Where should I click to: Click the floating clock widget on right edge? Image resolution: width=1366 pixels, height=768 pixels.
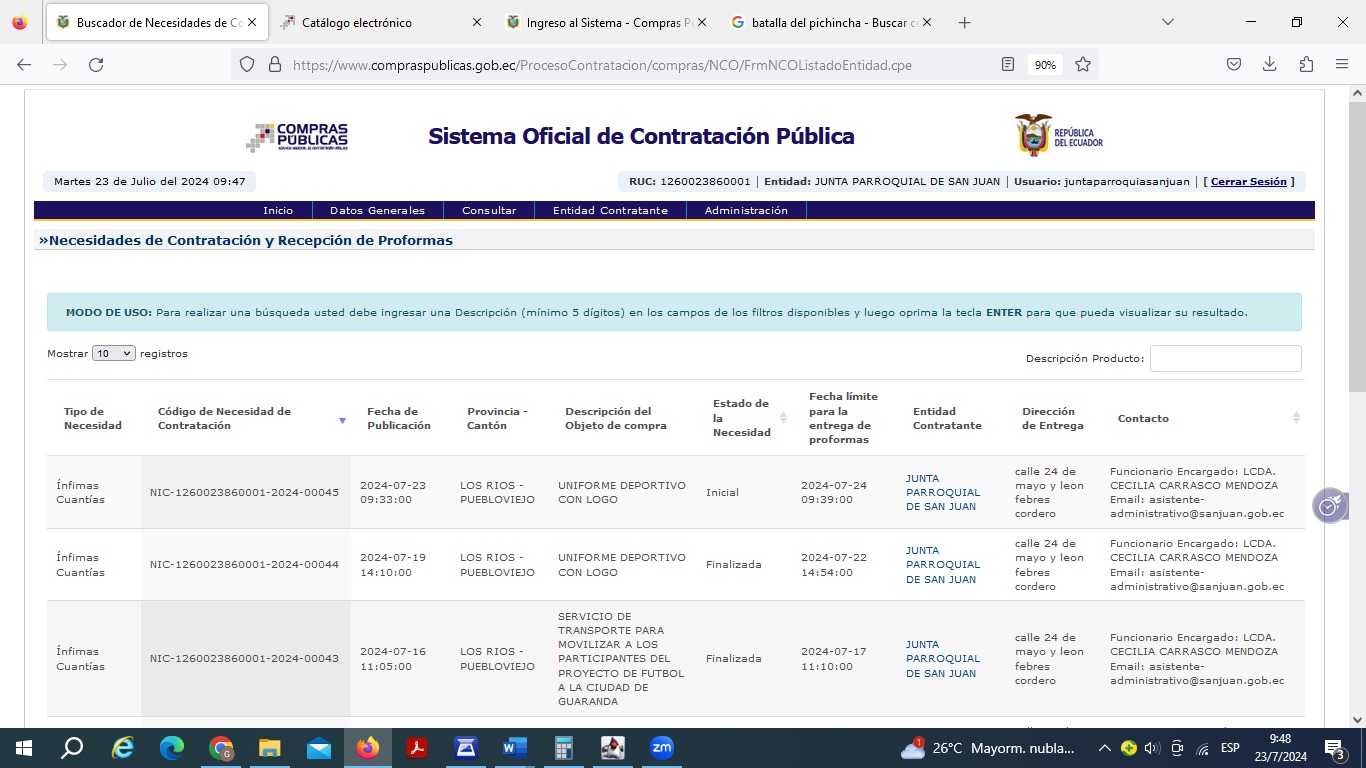1329,506
